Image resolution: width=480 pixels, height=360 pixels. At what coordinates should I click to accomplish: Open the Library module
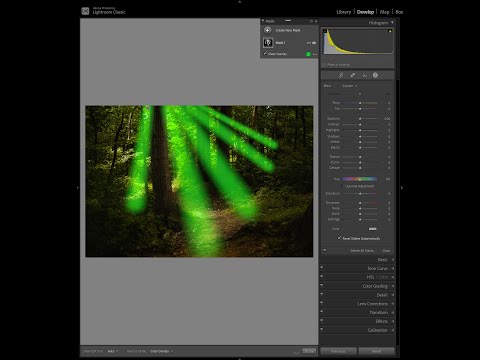point(344,12)
